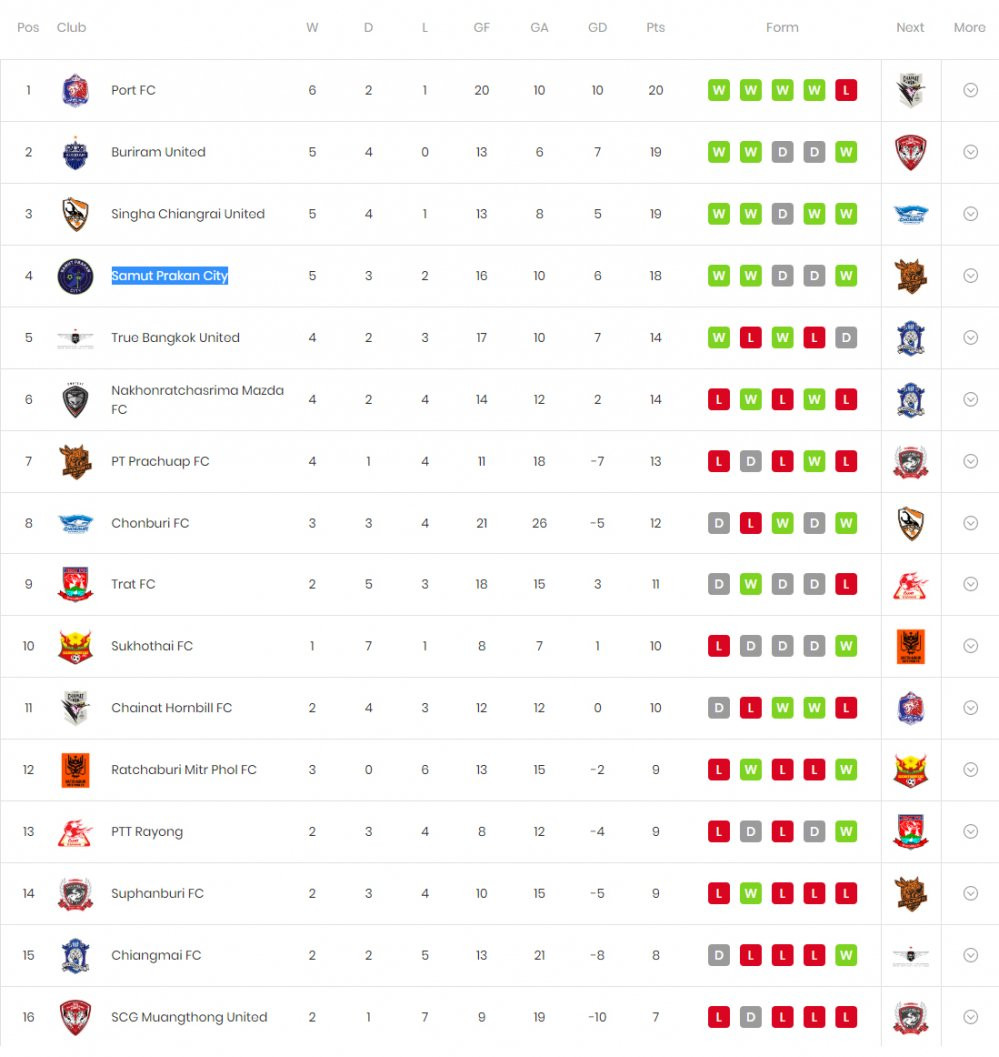999x1057 pixels.
Task: Open the Ratchaburi Mitr Phol FC link
Action: point(184,770)
